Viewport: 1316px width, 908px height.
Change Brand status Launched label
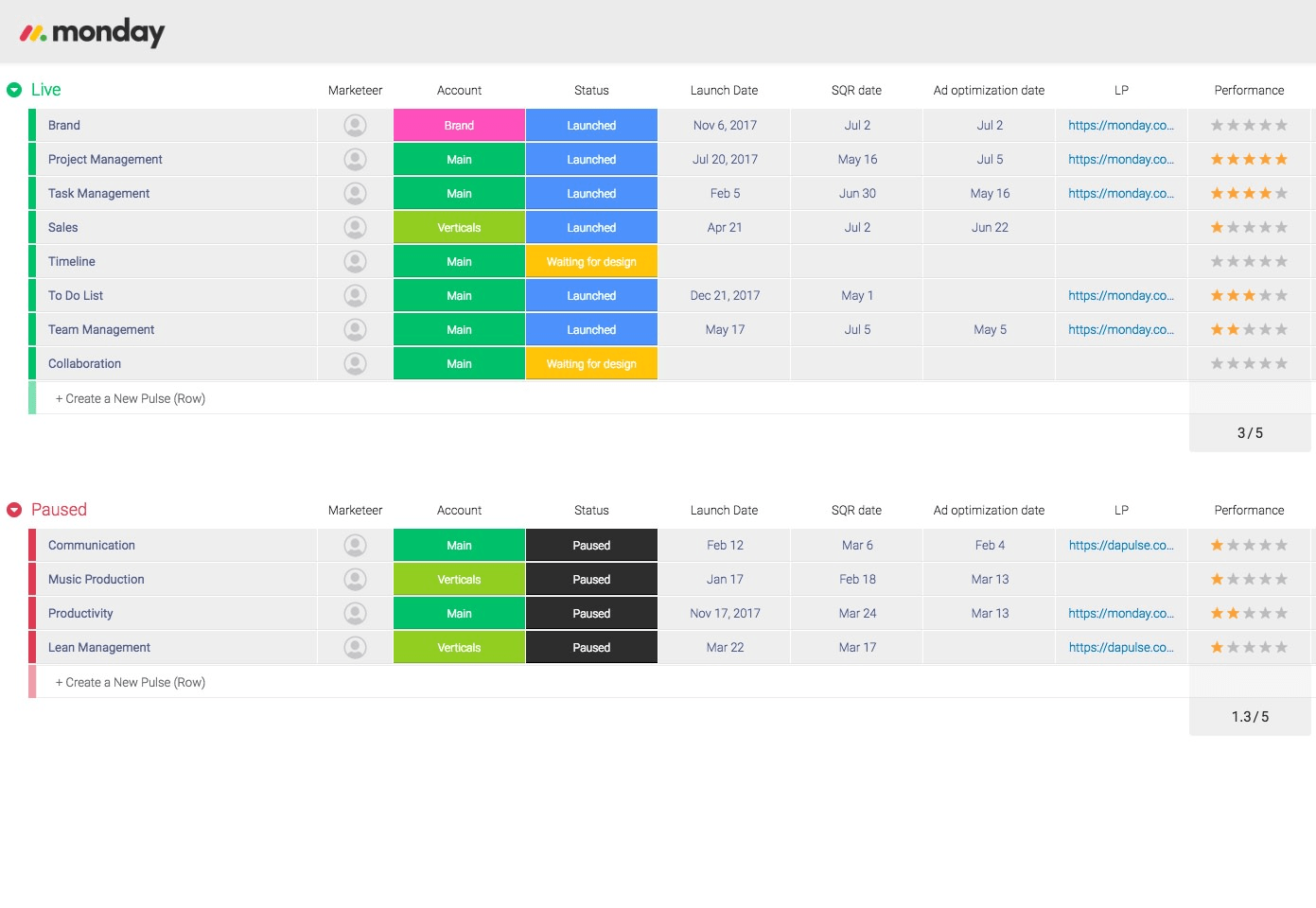coord(591,125)
